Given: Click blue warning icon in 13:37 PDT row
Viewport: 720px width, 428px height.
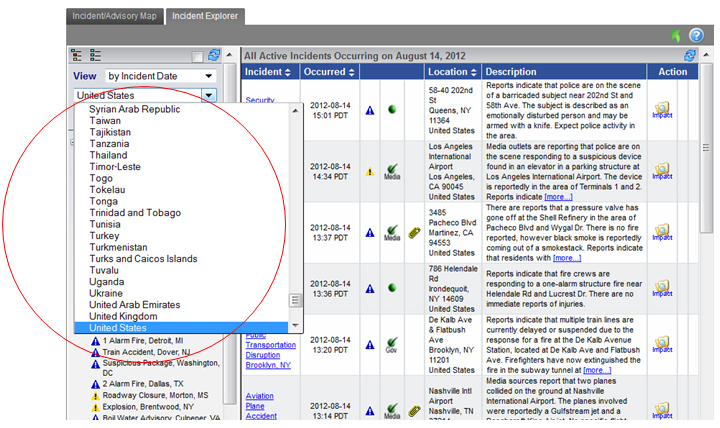Looking at the screenshot, I should coord(370,233).
